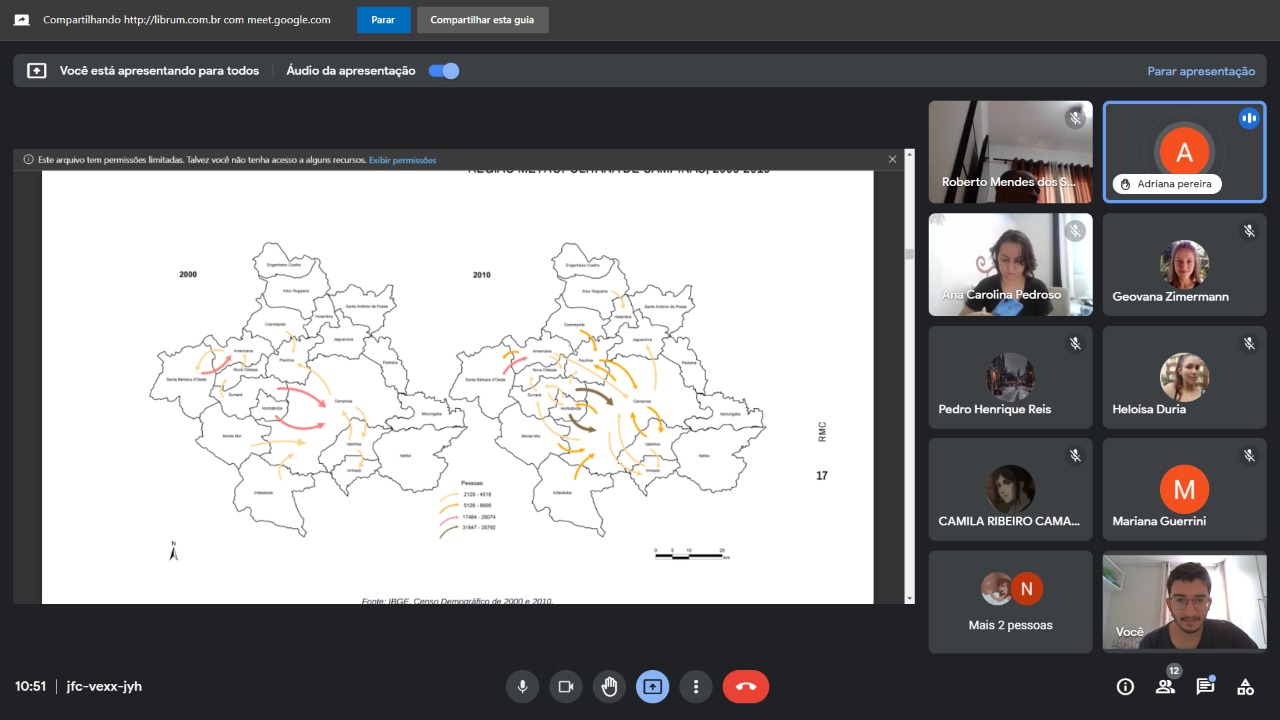The height and width of the screenshot is (720, 1280).
Task: Click muted mic icon on Roberto Mendes tile
Action: tap(1075, 118)
